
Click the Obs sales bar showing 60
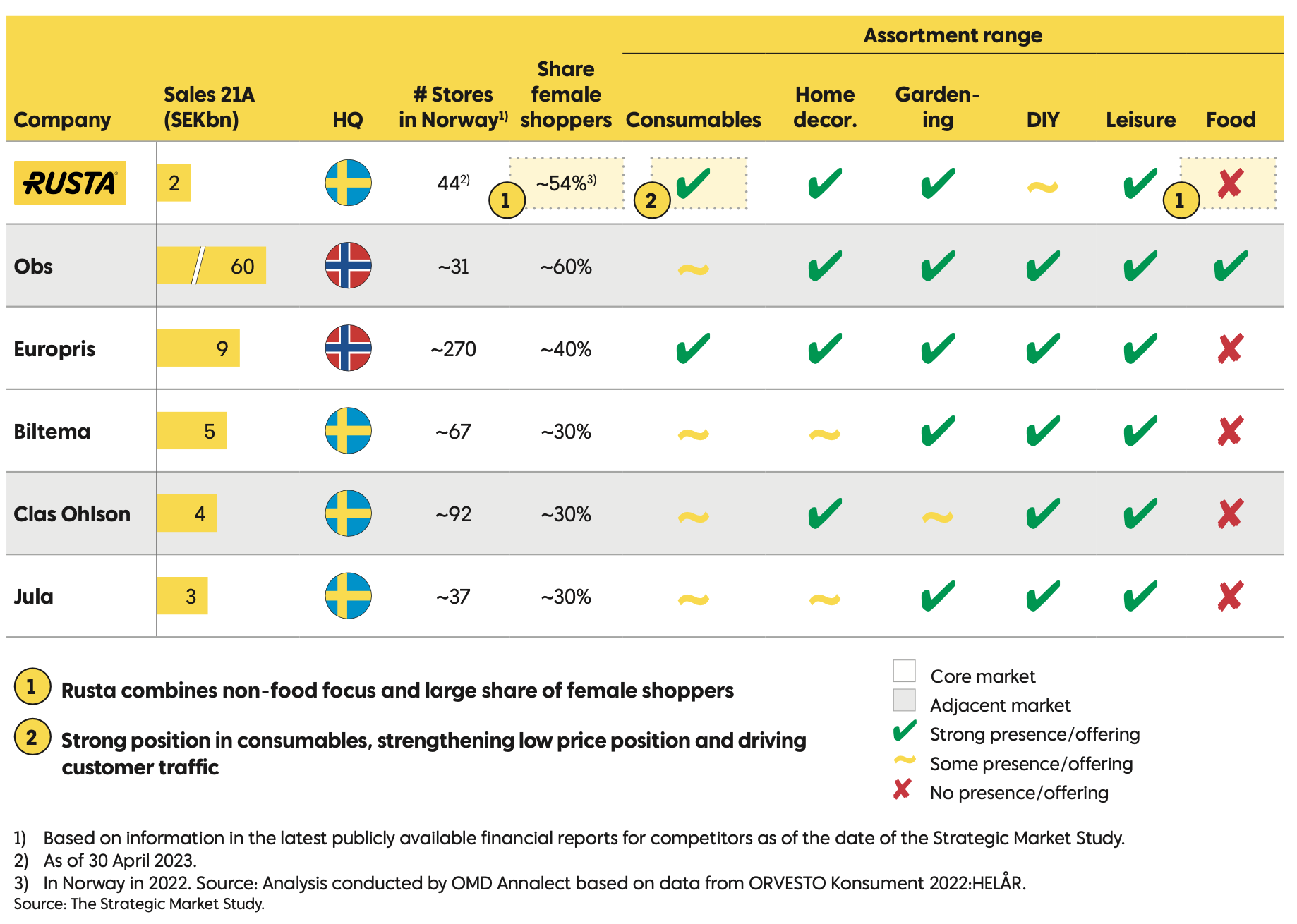(212, 266)
